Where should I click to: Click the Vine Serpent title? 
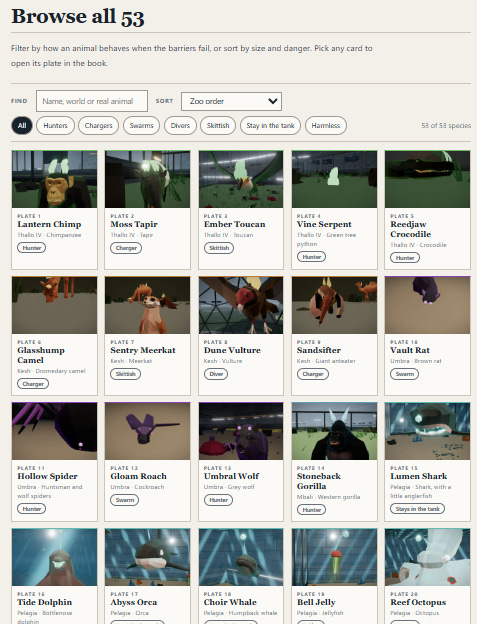point(324,224)
